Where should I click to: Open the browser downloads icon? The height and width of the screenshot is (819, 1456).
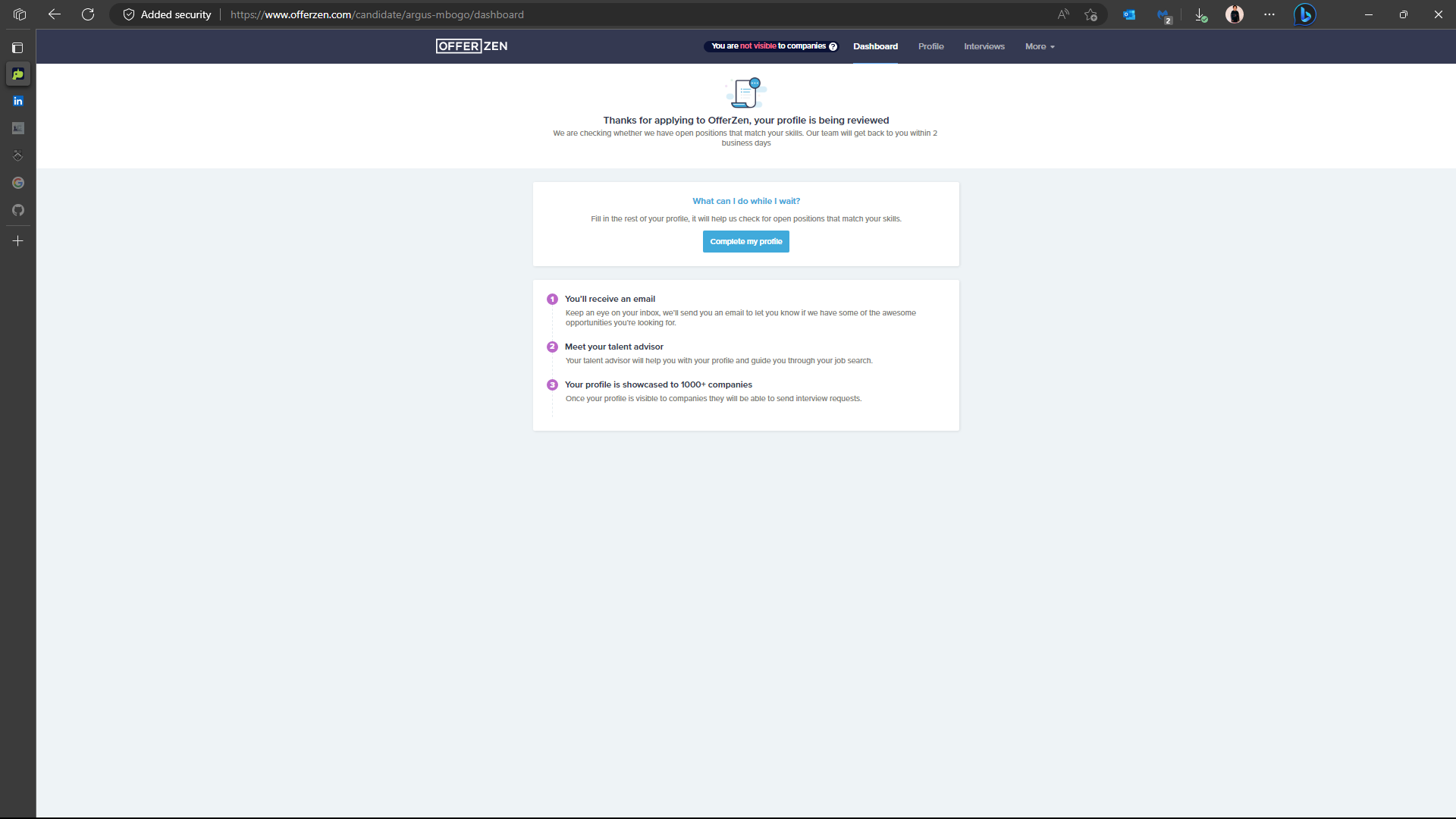1200,14
